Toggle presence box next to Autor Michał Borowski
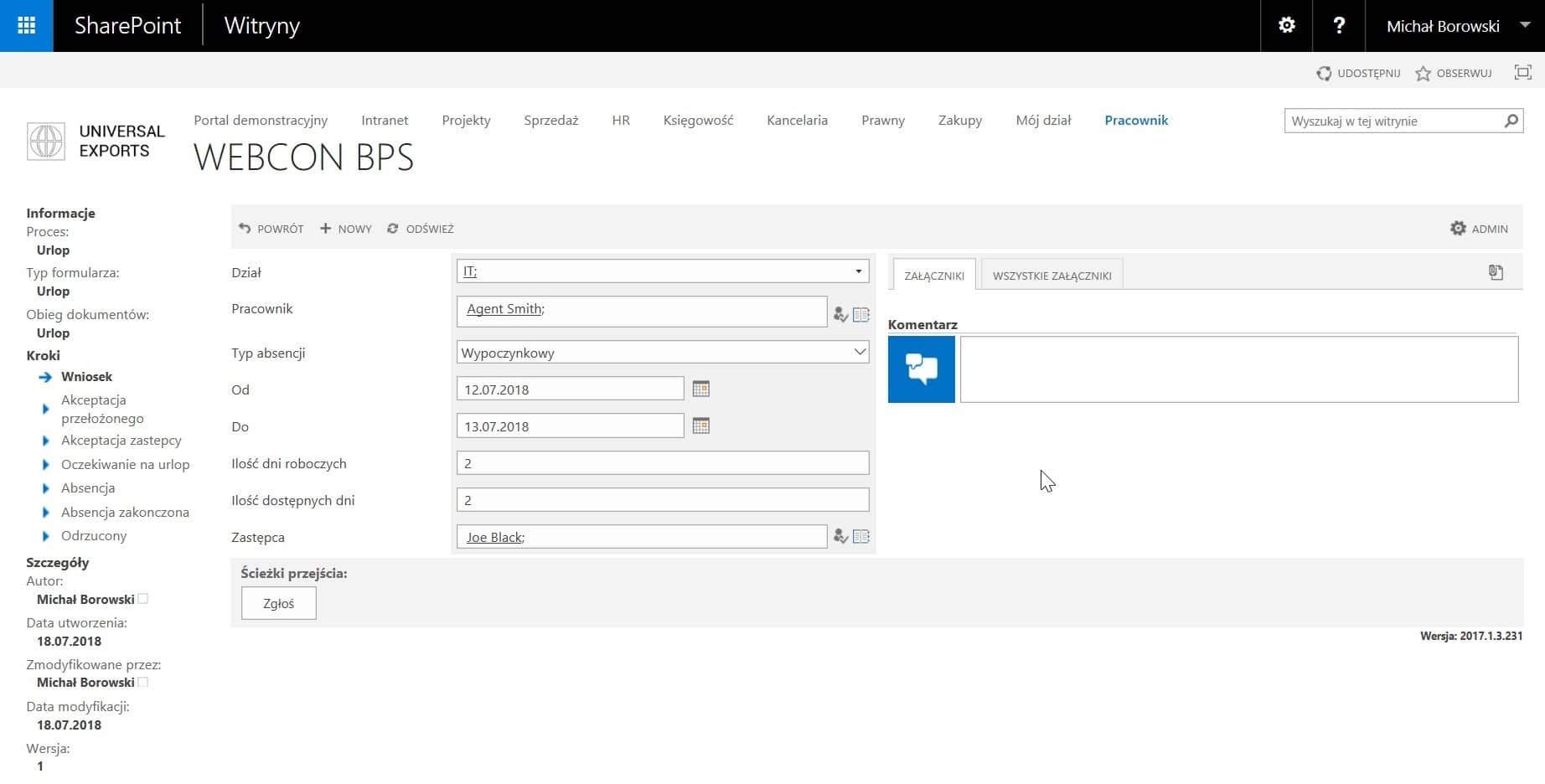 point(142,599)
